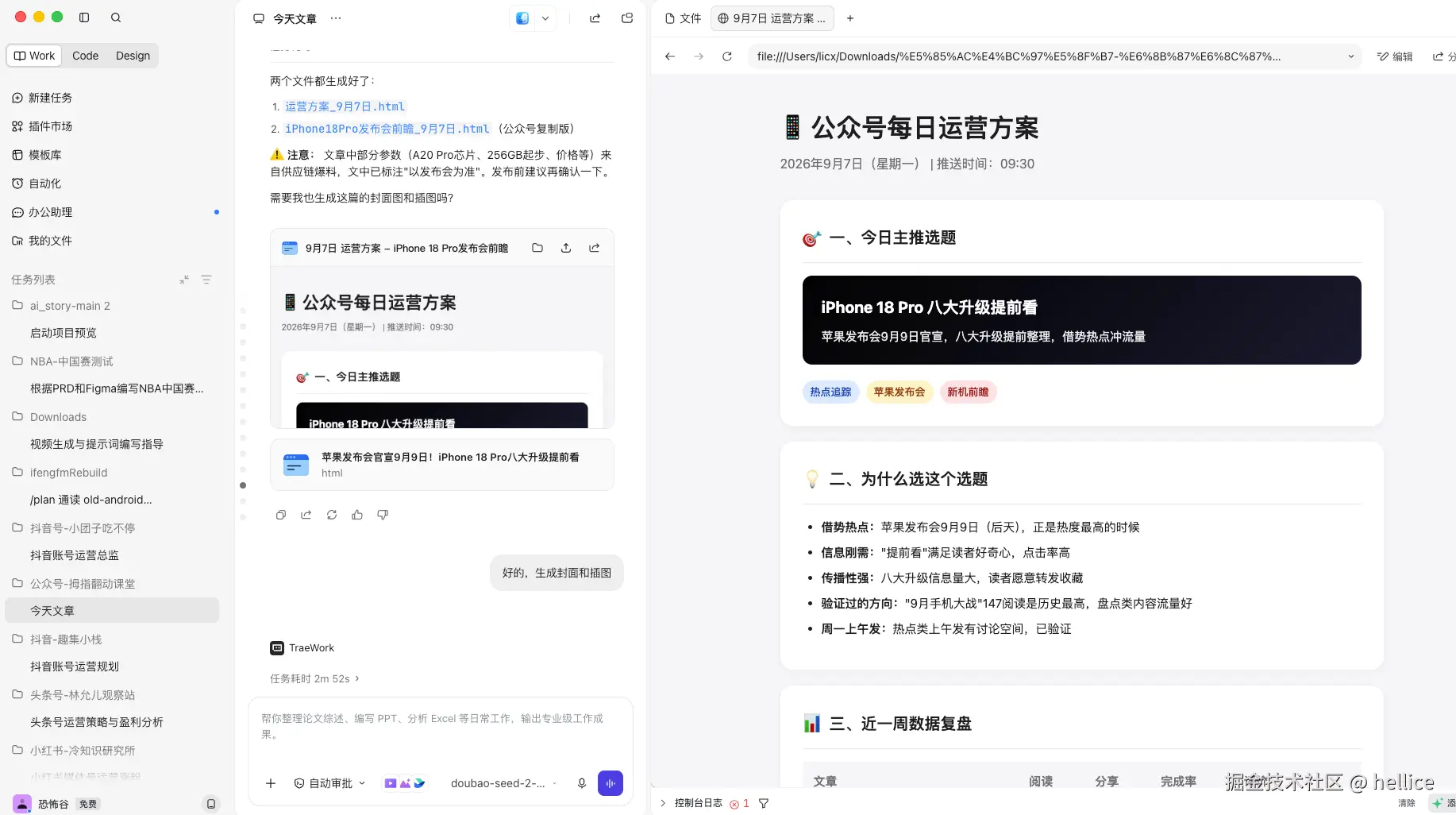
Task: Click the upload/export icon on the 运营方案 card
Action: pos(566,248)
